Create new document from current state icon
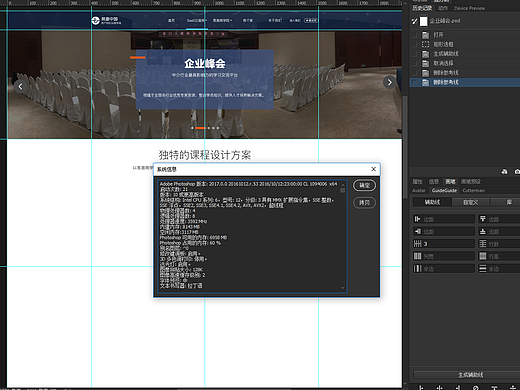 tap(504, 171)
